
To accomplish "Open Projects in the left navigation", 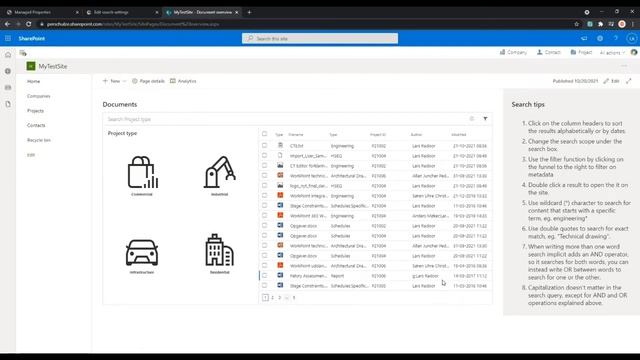I will 35,111.
